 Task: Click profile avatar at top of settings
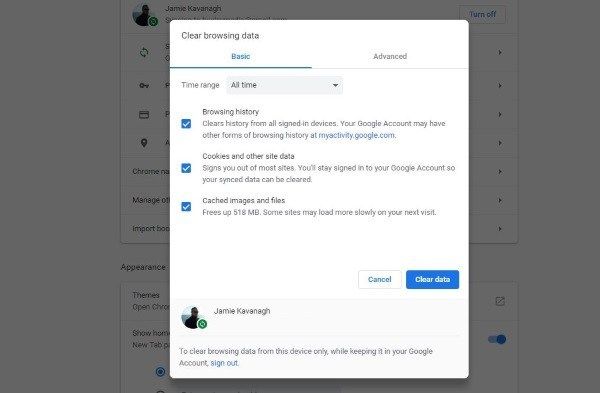coord(144,15)
